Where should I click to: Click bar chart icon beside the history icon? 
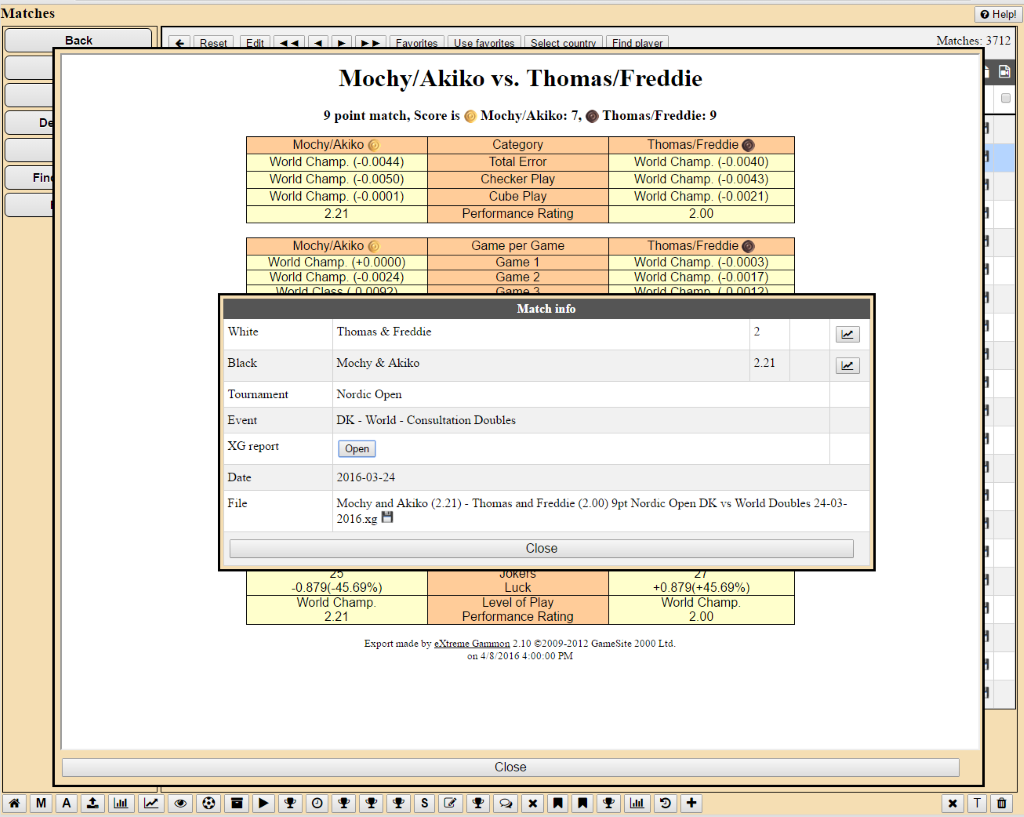[x=637, y=803]
